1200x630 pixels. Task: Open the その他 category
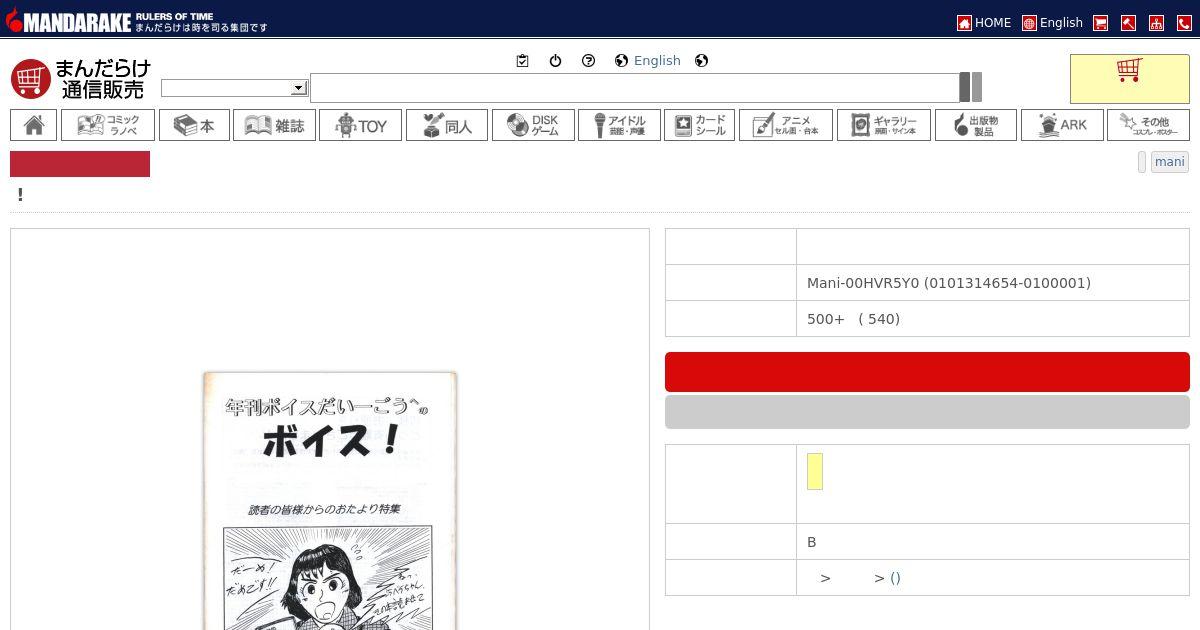[1148, 125]
